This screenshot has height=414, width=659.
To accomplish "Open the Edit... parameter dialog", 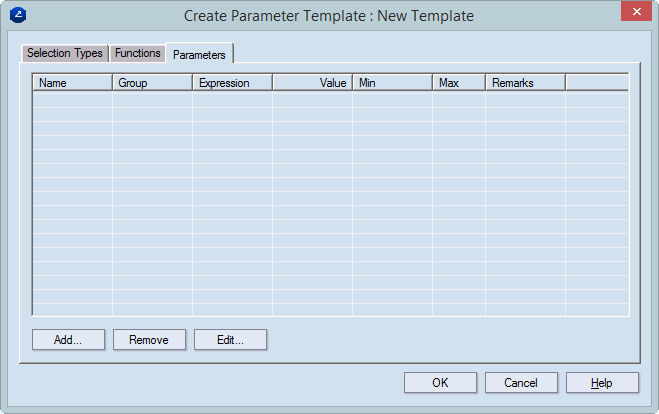I will click(230, 340).
